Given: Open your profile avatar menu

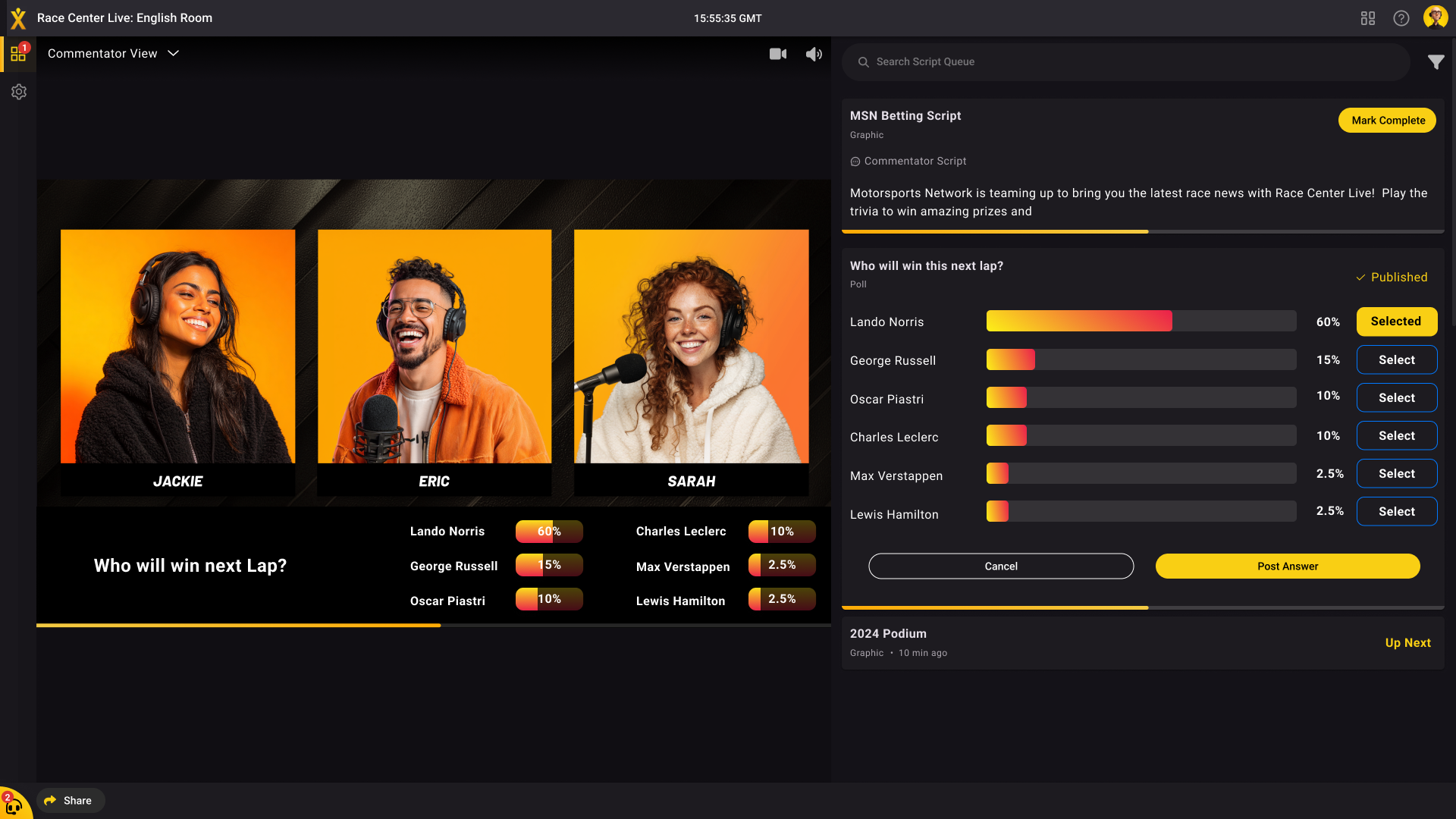Looking at the screenshot, I should [x=1435, y=17].
